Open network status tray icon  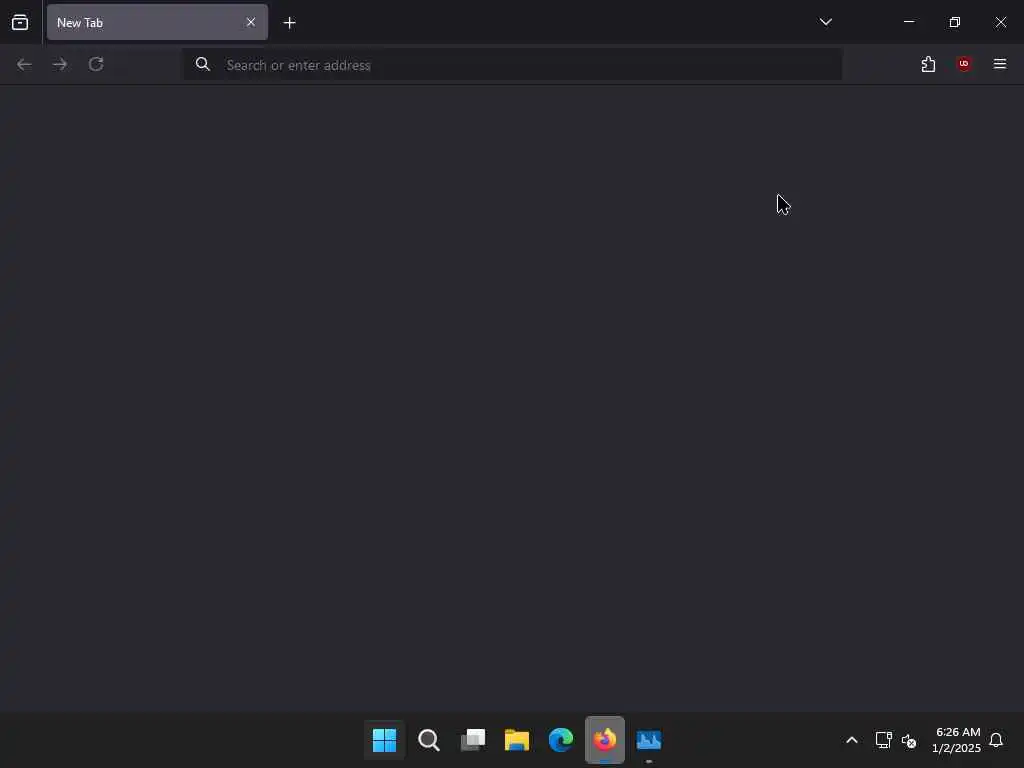point(884,740)
